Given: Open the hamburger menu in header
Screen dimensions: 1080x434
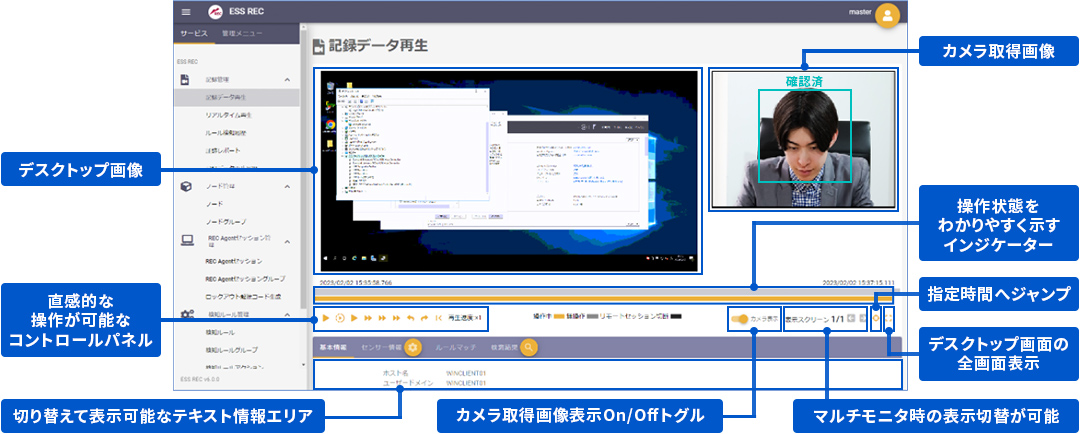Looking at the screenshot, I should tap(185, 12).
